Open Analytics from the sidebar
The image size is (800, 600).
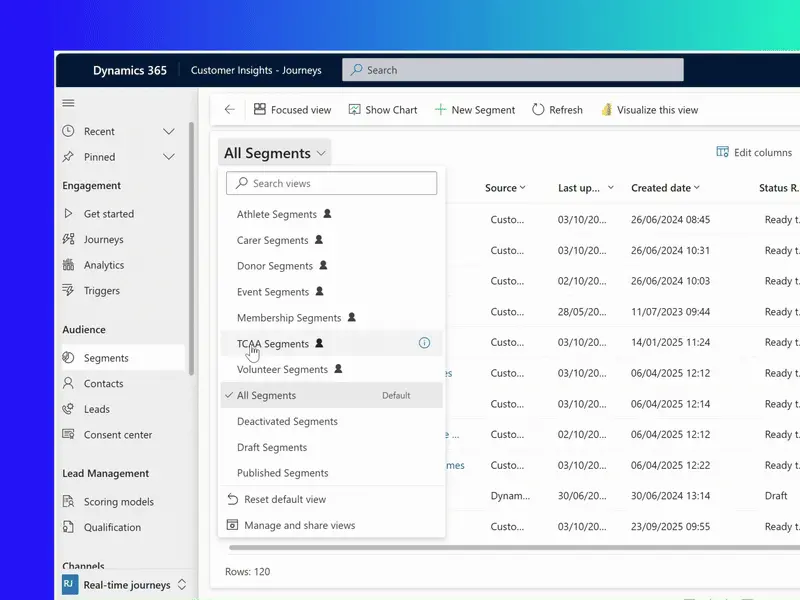point(103,265)
